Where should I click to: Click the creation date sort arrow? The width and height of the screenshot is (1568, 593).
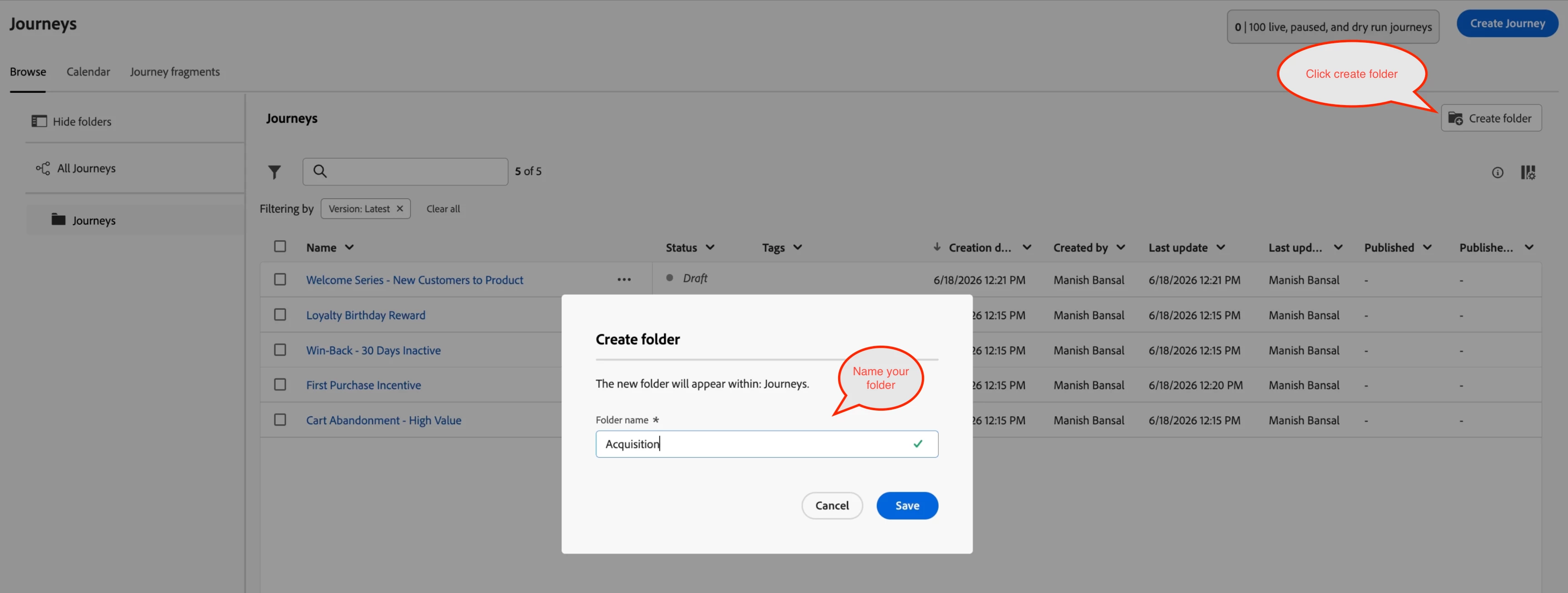tap(937, 247)
